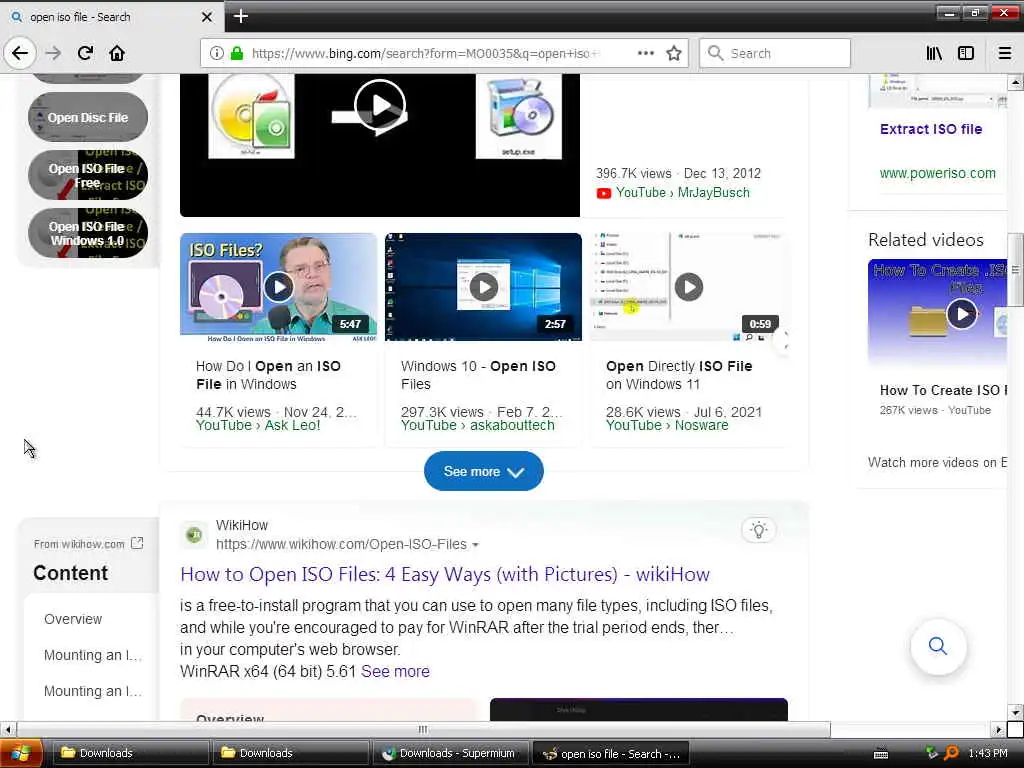The image size is (1024, 768).
Task: Click horizontal scrollbar right arrow
Action: coord(998,729)
